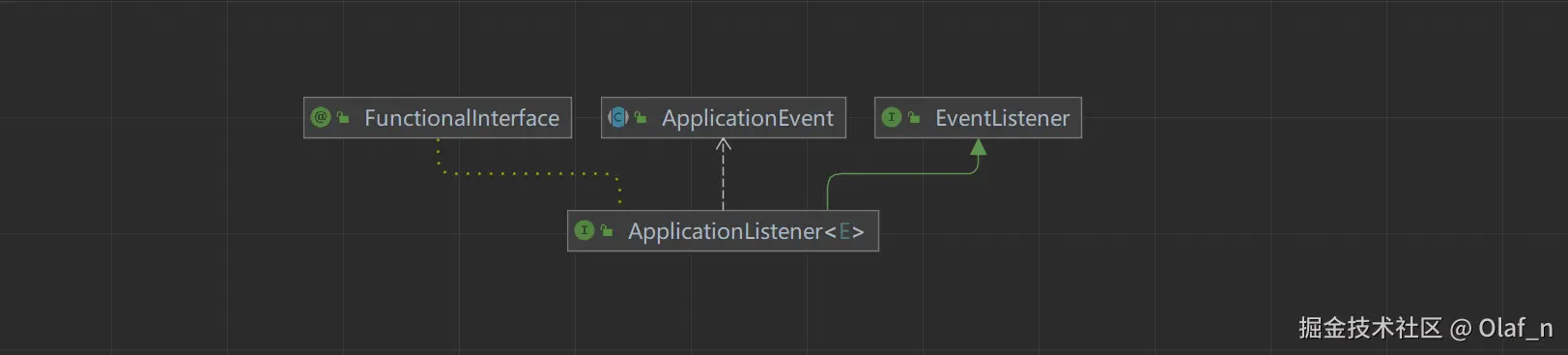The image size is (1568, 355).
Task: Click the lock icon beside ApplicationEvent
Action: (641, 118)
